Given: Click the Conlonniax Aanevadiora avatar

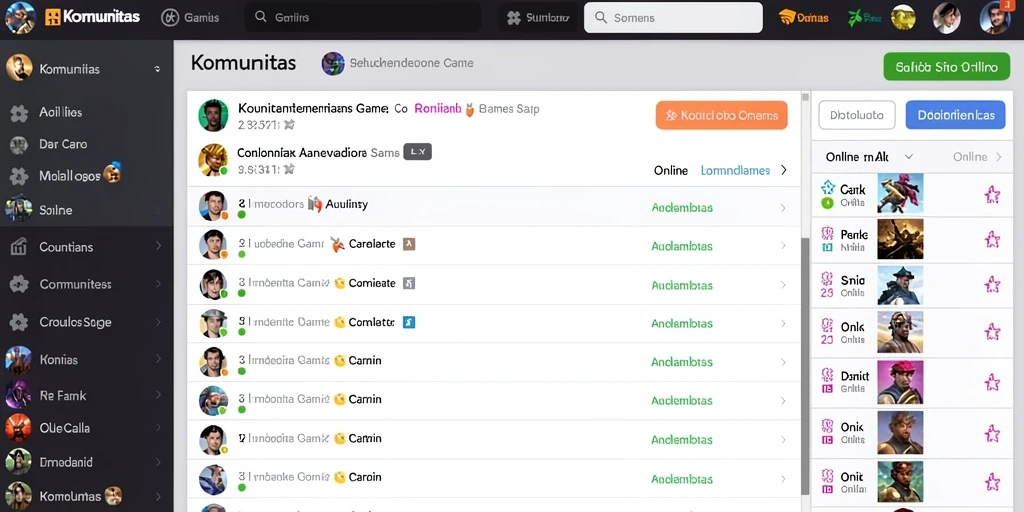Looking at the screenshot, I should point(213,160).
